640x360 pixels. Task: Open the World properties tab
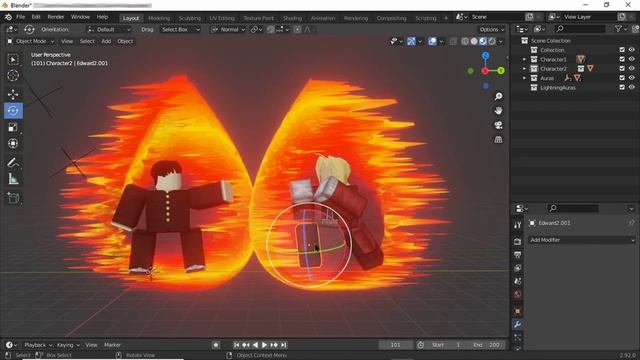(x=518, y=294)
